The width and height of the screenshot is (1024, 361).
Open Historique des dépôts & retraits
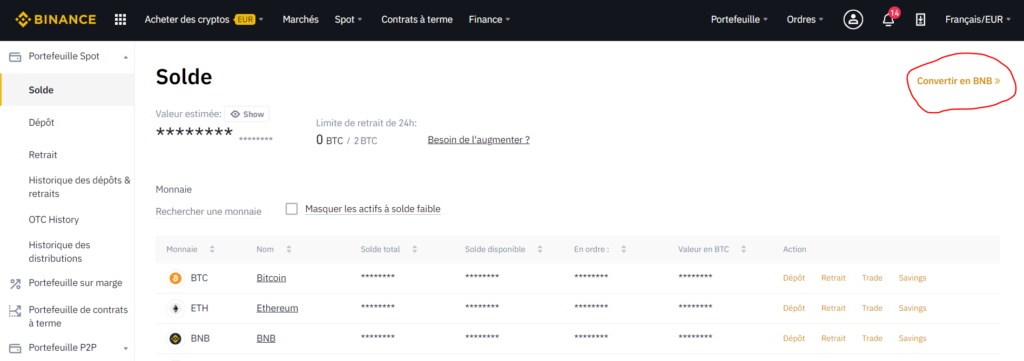(80, 186)
